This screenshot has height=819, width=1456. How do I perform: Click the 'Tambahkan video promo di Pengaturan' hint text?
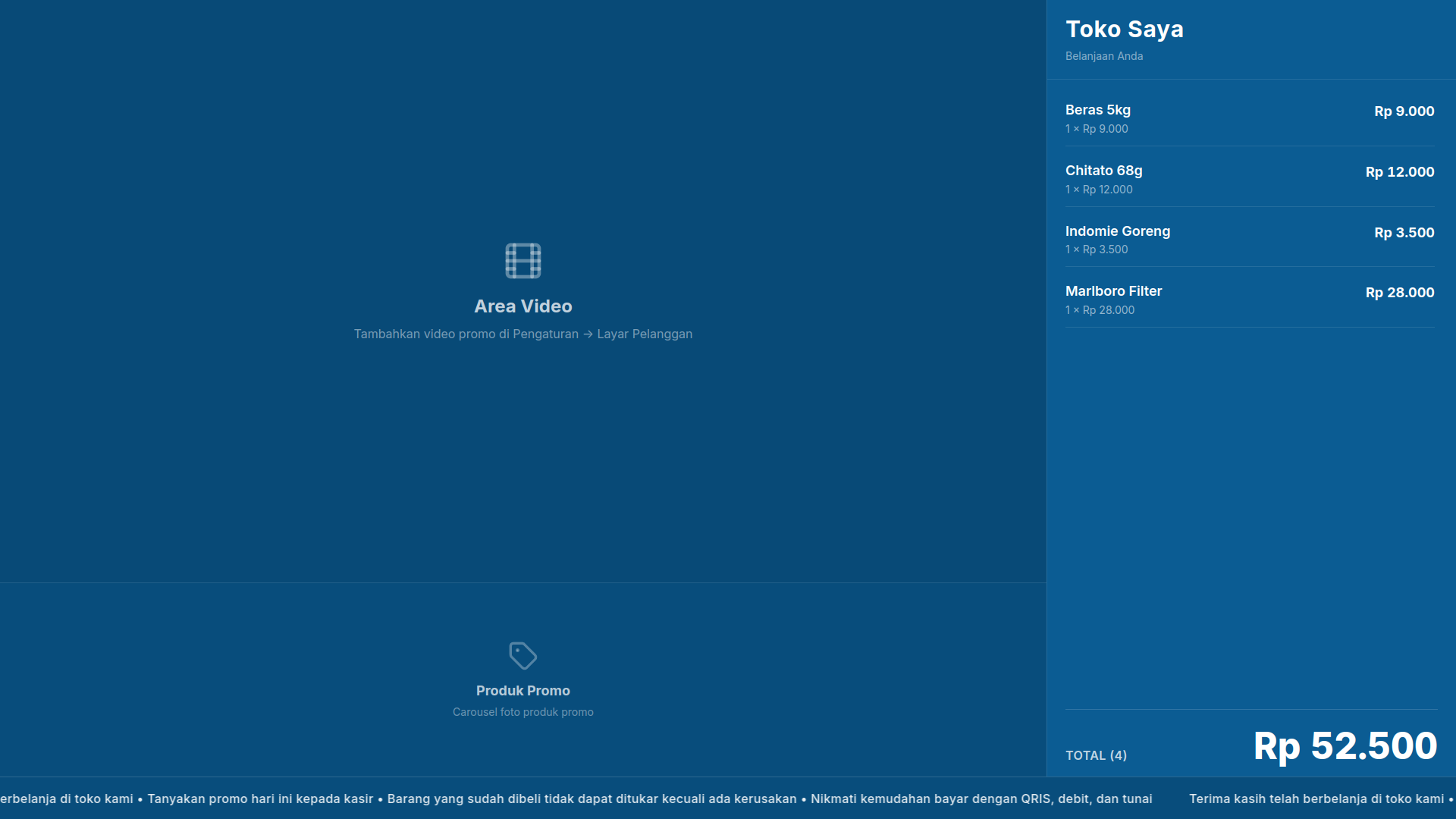(523, 334)
